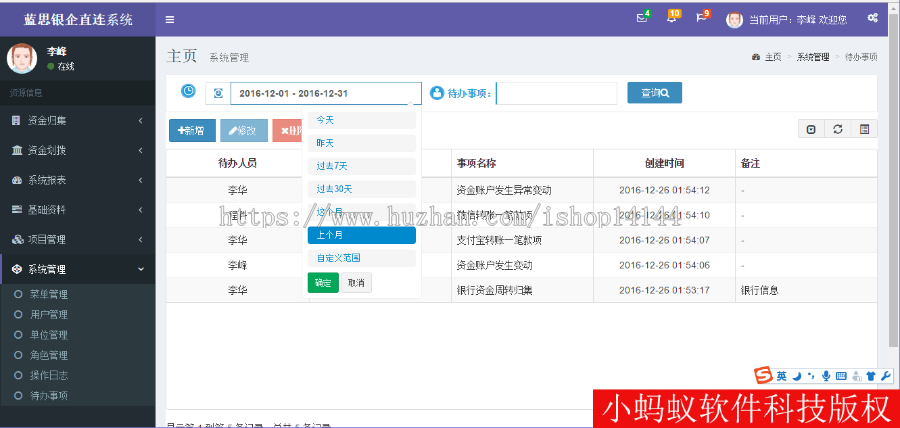Screen dimensions: 900x428
Task: Click the sidebar profile avatar of 李峰
Action: coord(22,59)
